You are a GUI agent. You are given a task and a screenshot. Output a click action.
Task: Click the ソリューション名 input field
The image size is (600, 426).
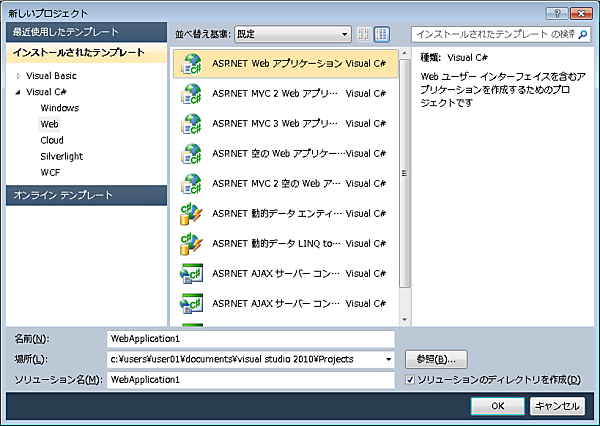[251, 380]
